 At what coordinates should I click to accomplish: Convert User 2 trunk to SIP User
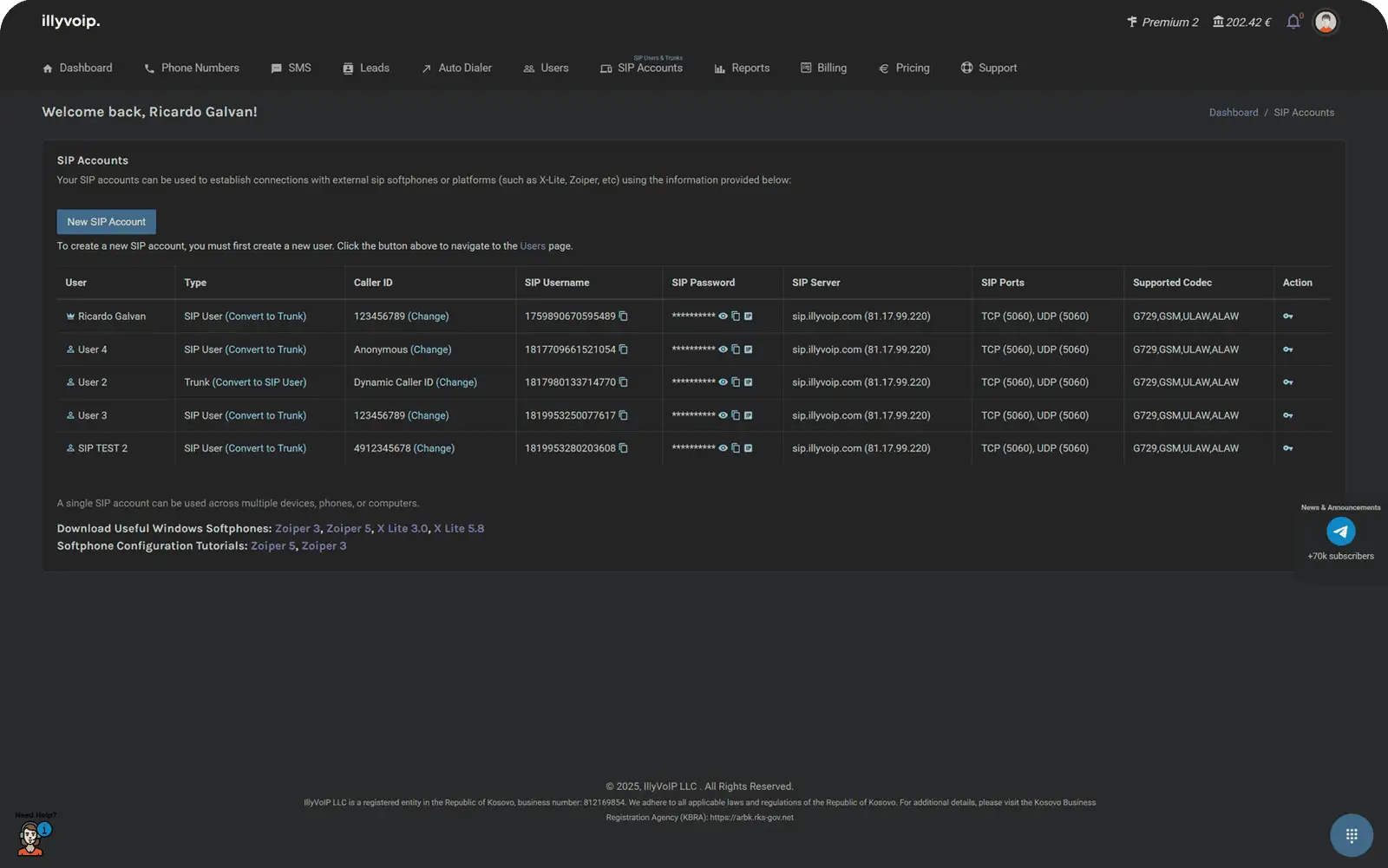pos(259,382)
